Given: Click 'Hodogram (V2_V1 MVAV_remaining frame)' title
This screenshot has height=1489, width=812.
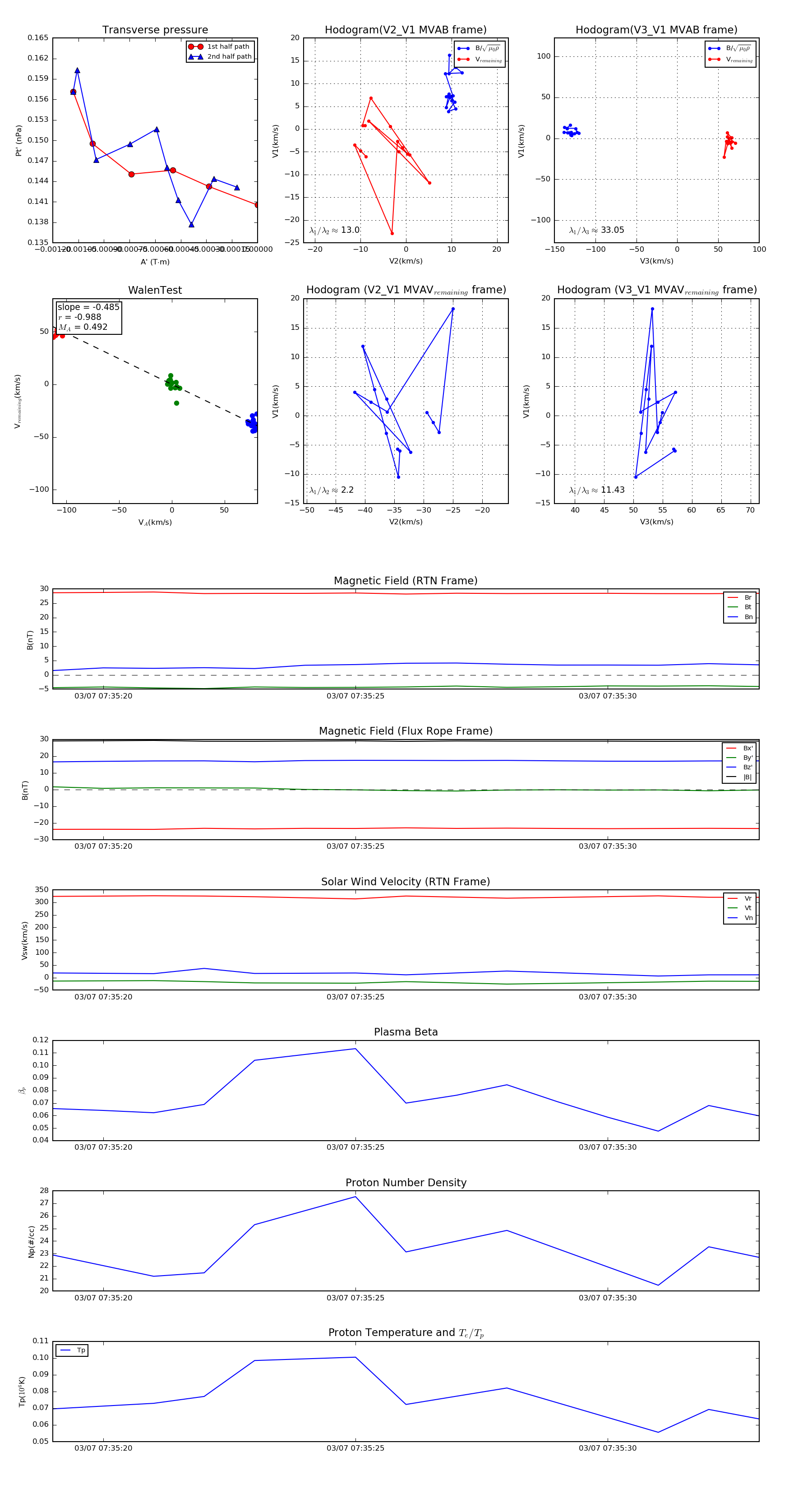Looking at the screenshot, I should tap(406, 290).
